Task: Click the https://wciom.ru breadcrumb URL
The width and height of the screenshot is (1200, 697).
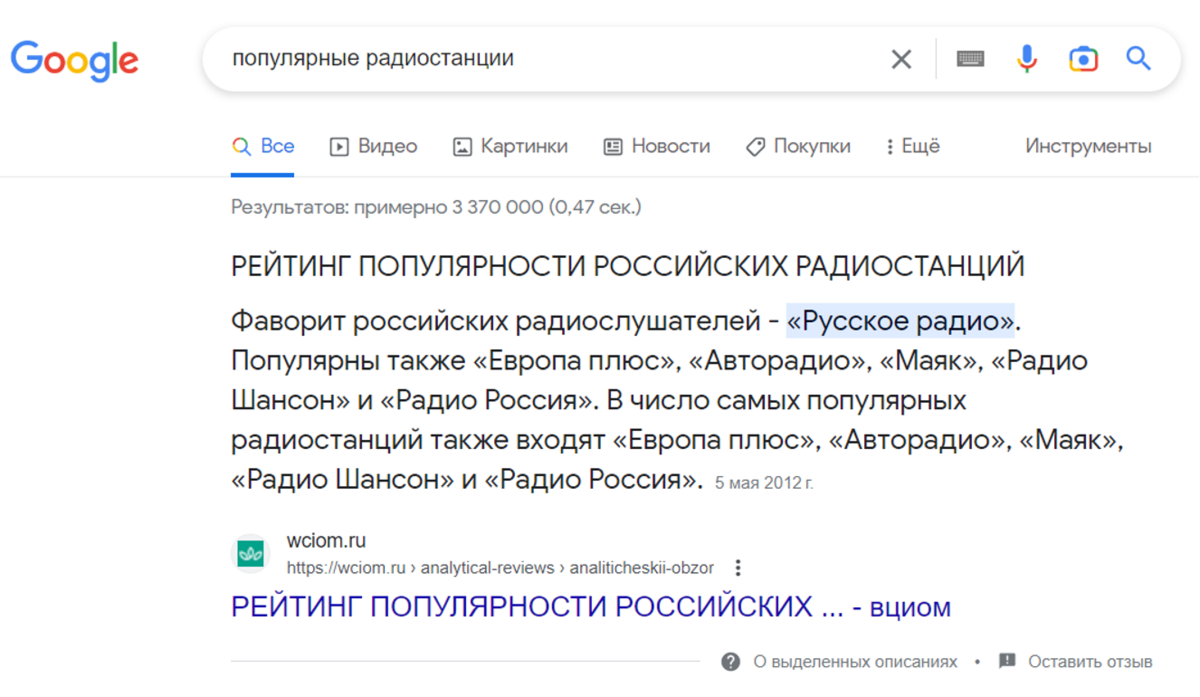Action: point(500,568)
